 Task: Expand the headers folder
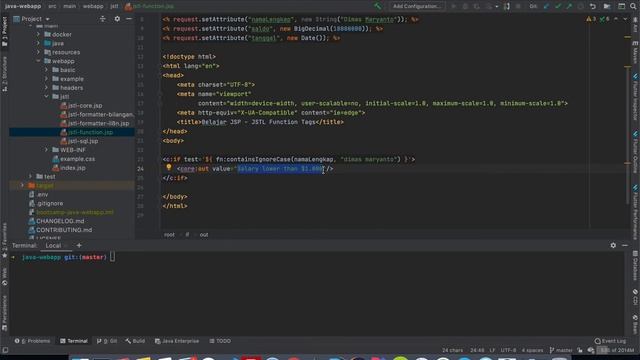[46, 88]
